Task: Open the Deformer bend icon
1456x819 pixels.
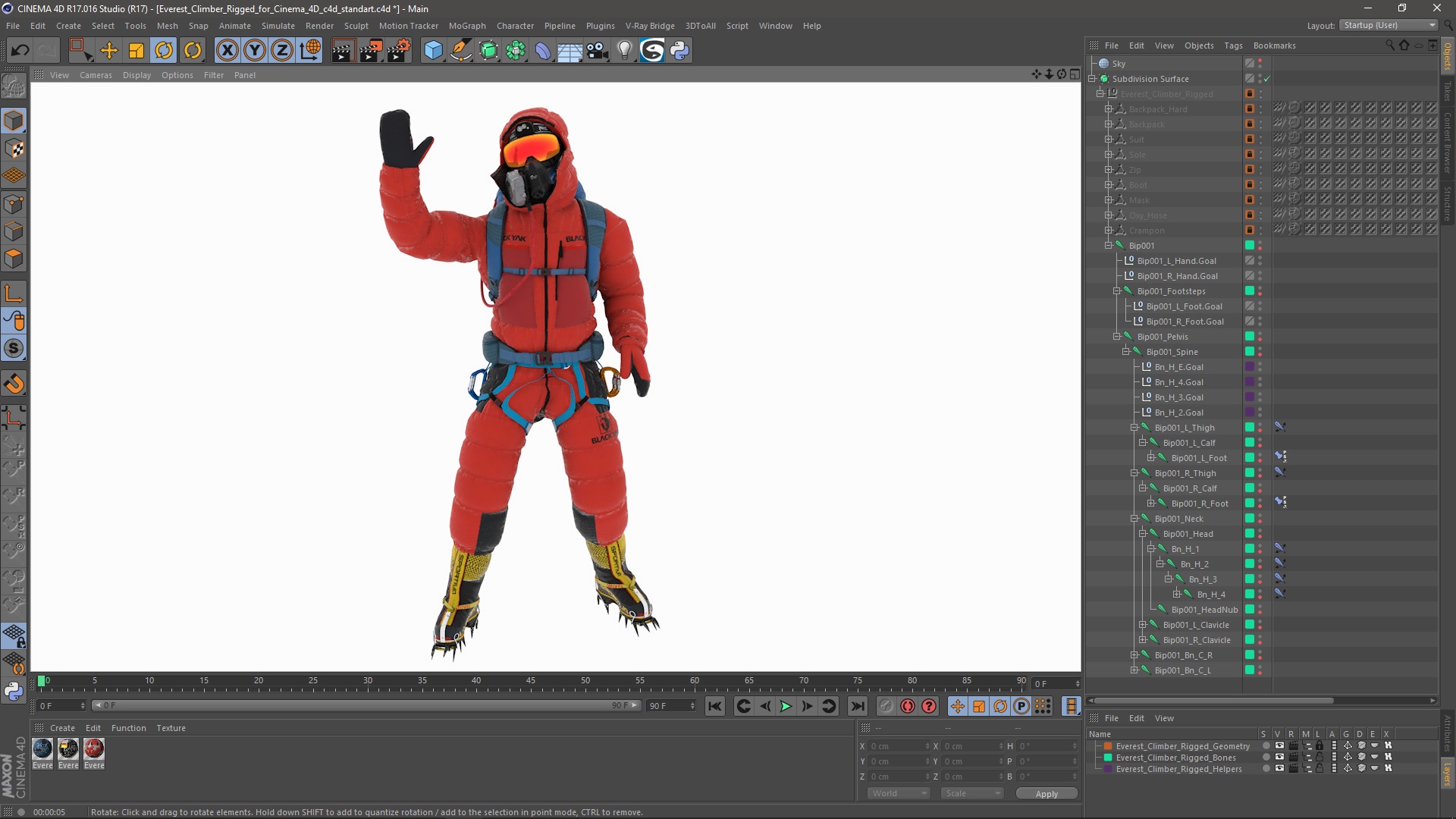Action: [x=543, y=51]
